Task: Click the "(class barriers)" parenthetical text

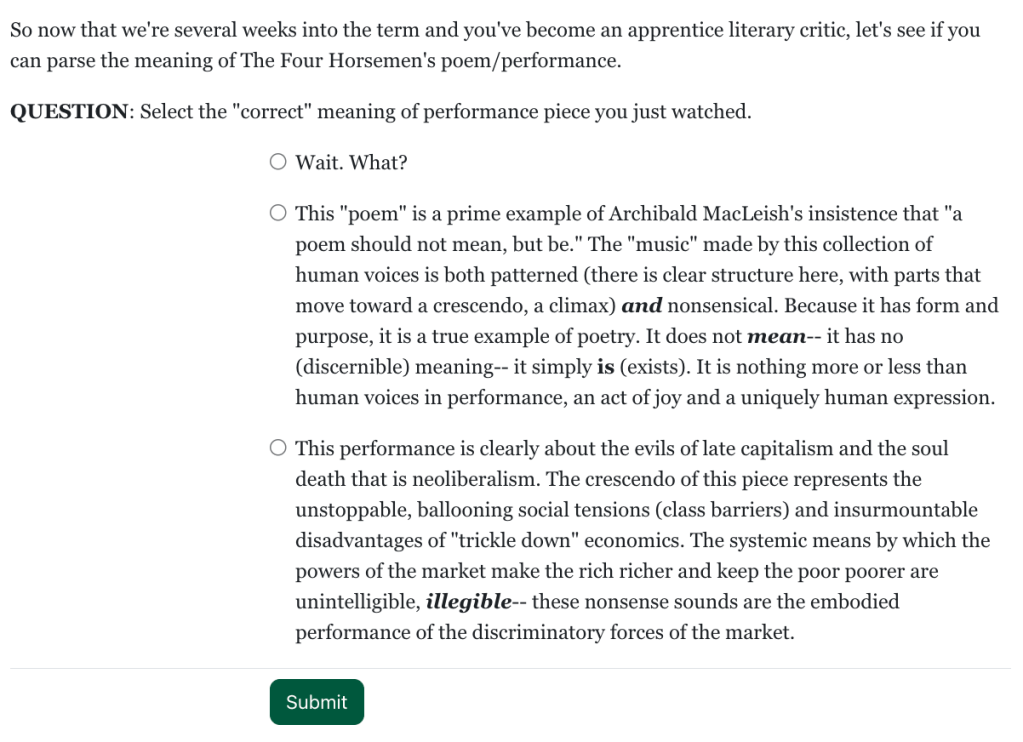Action: click(722, 510)
